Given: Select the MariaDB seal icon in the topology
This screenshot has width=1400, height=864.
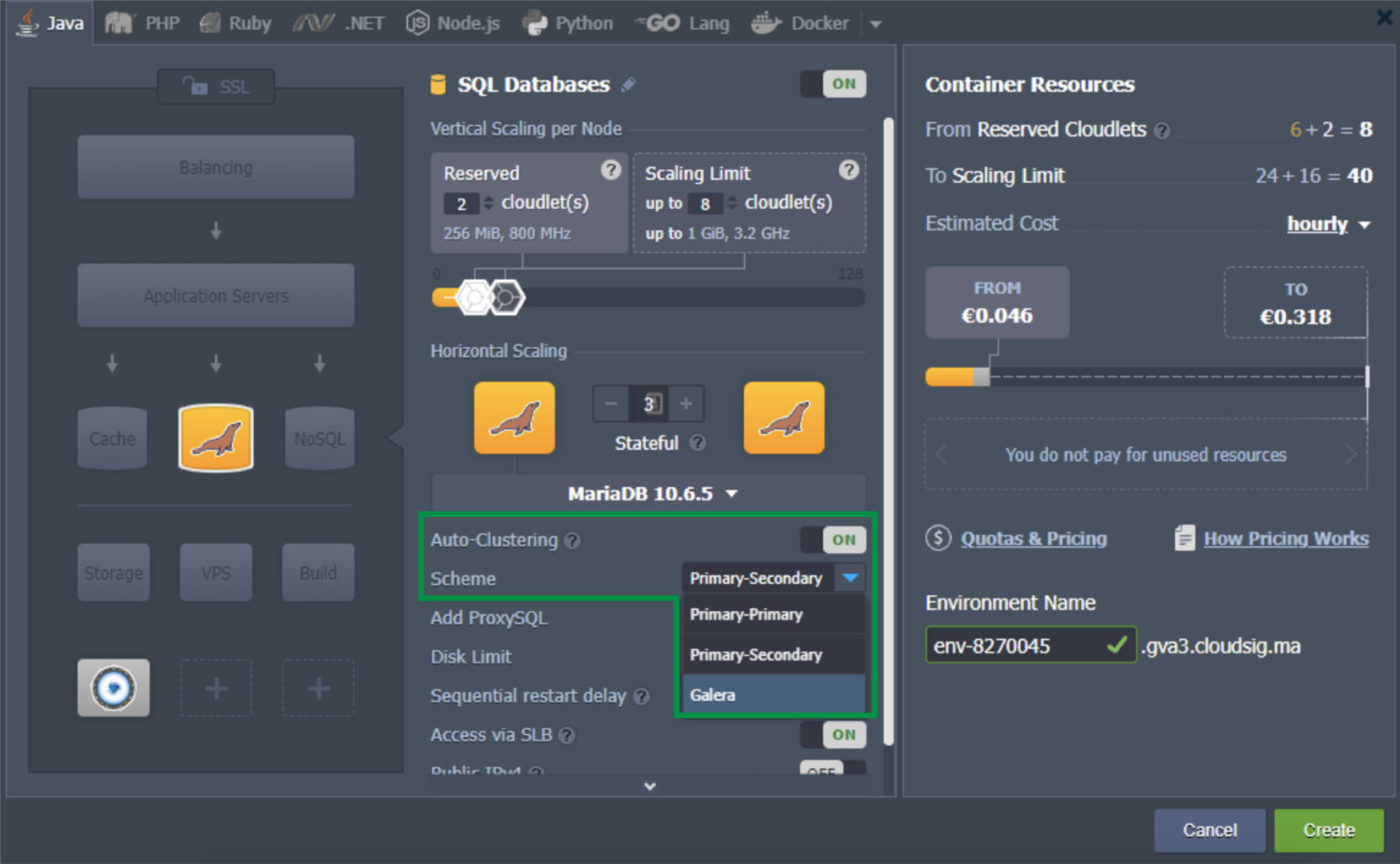Looking at the screenshot, I should [216, 439].
